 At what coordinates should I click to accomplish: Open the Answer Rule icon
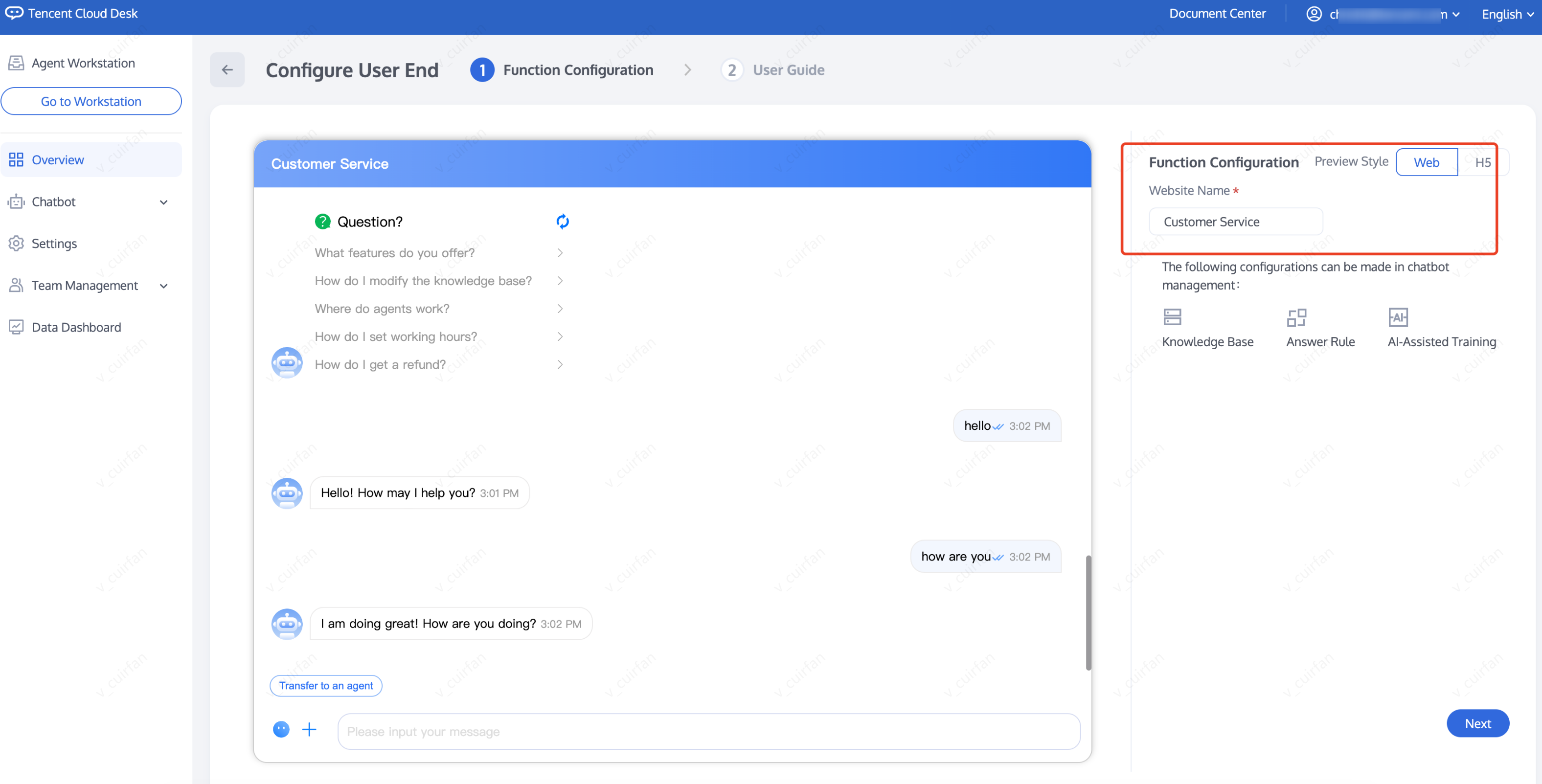tap(1296, 316)
